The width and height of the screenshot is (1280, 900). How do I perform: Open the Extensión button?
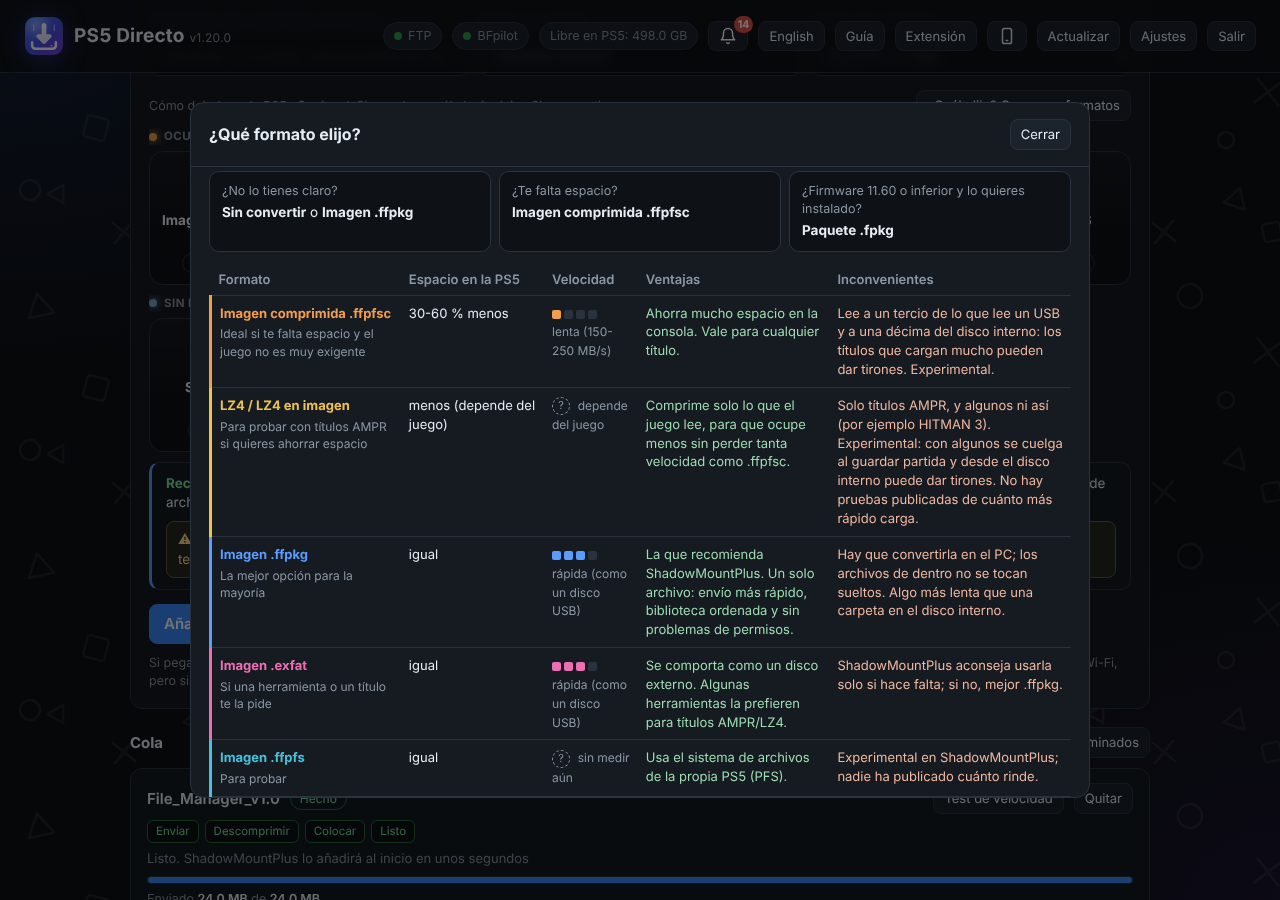pyautogui.click(x=935, y=36)
